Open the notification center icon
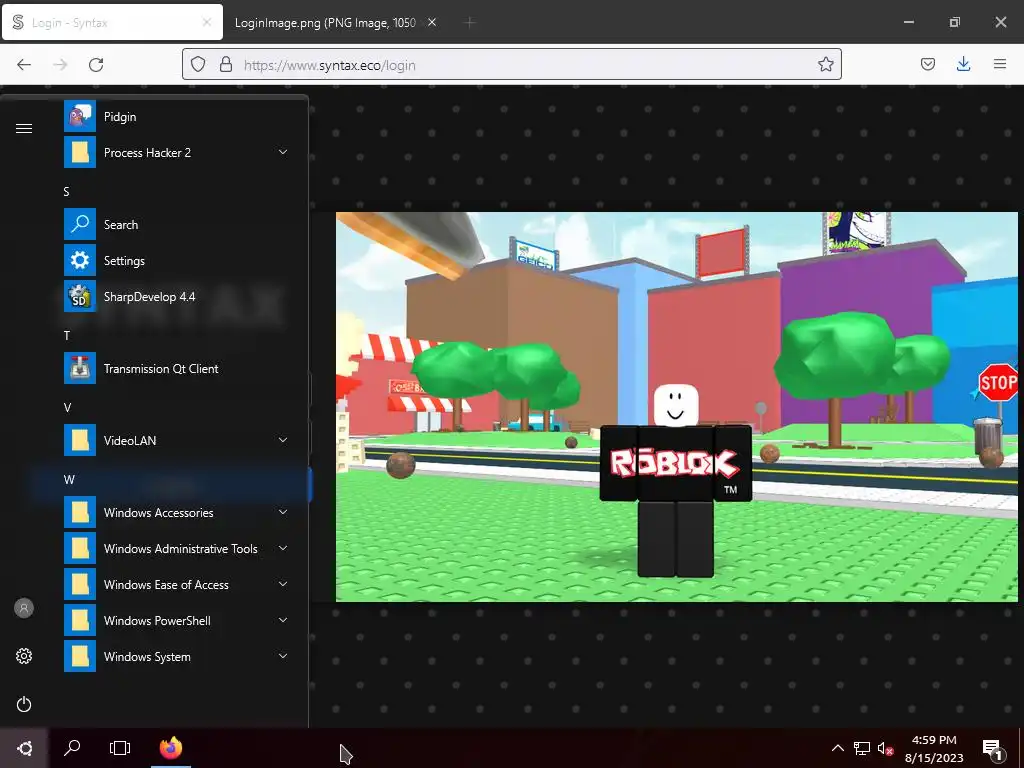Screen dimensions: 1024x768 pos(993,748)
